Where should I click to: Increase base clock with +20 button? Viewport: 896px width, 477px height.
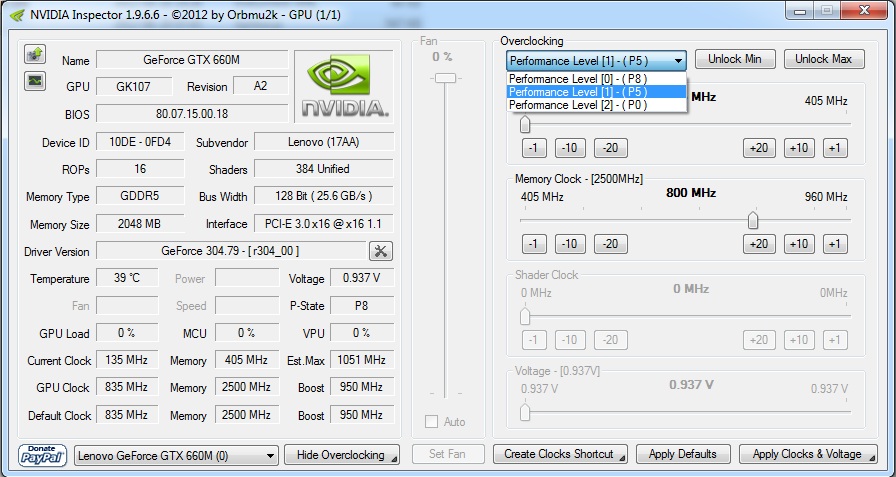759,148
